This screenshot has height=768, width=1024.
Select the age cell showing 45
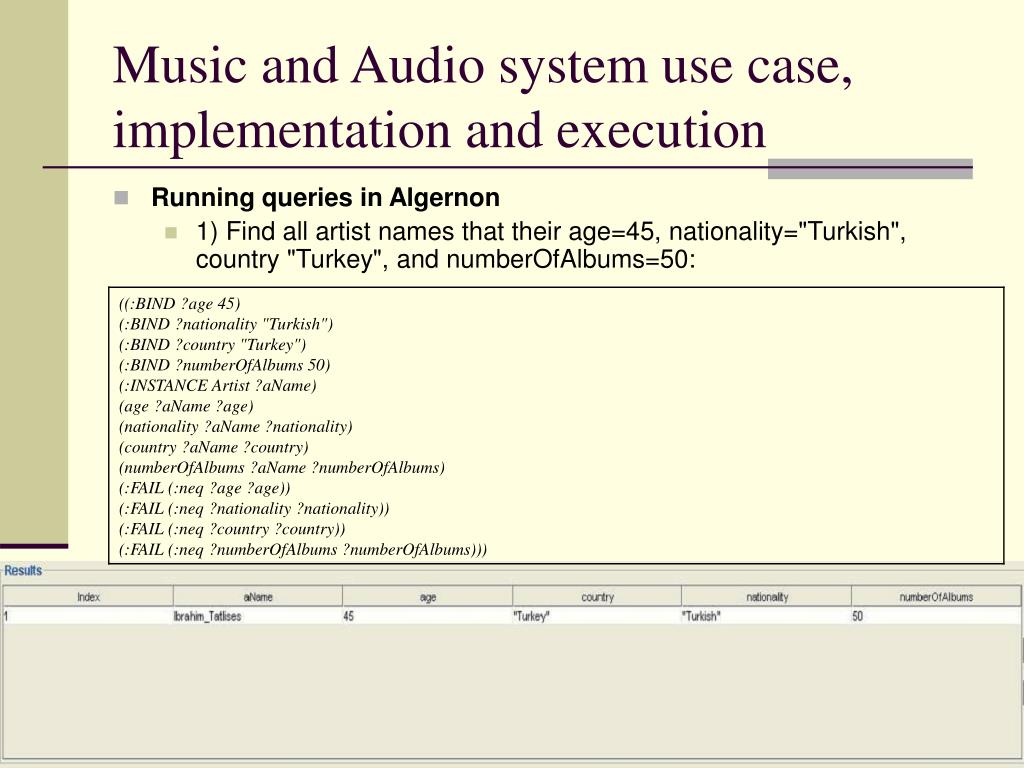[x=428, y=616]
